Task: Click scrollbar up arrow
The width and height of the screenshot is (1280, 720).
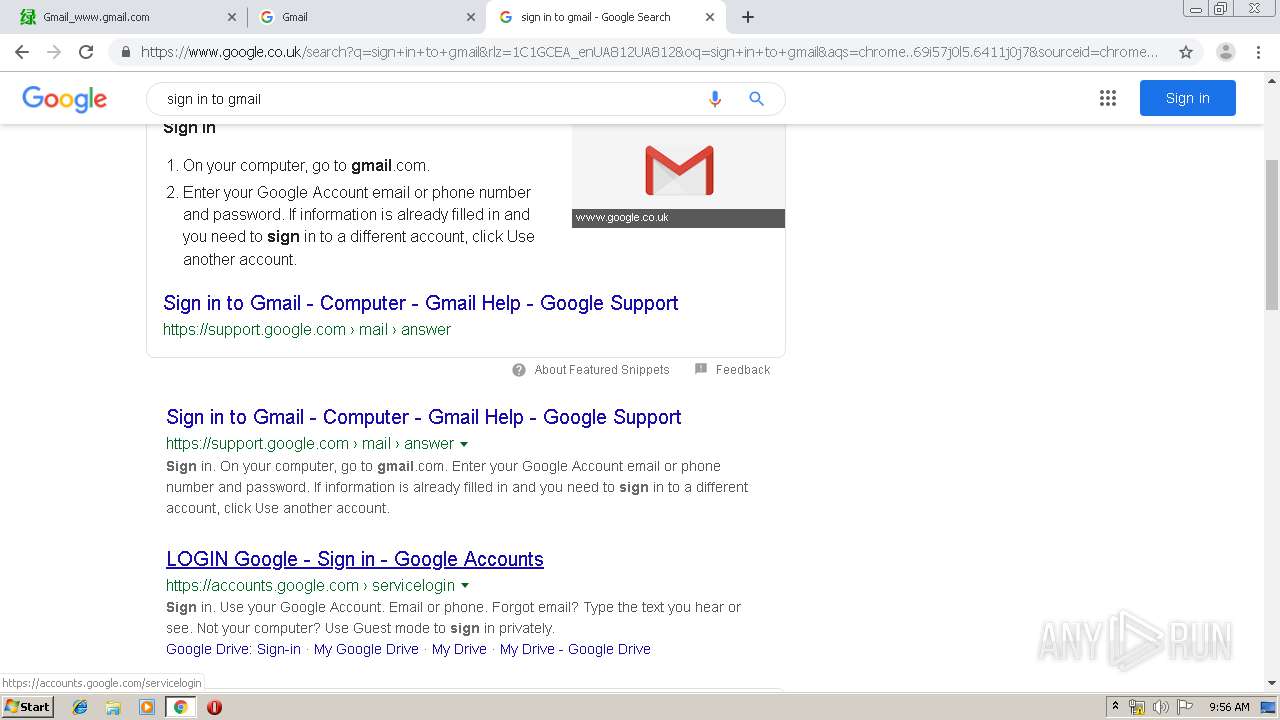Action: pos(1272,80)
